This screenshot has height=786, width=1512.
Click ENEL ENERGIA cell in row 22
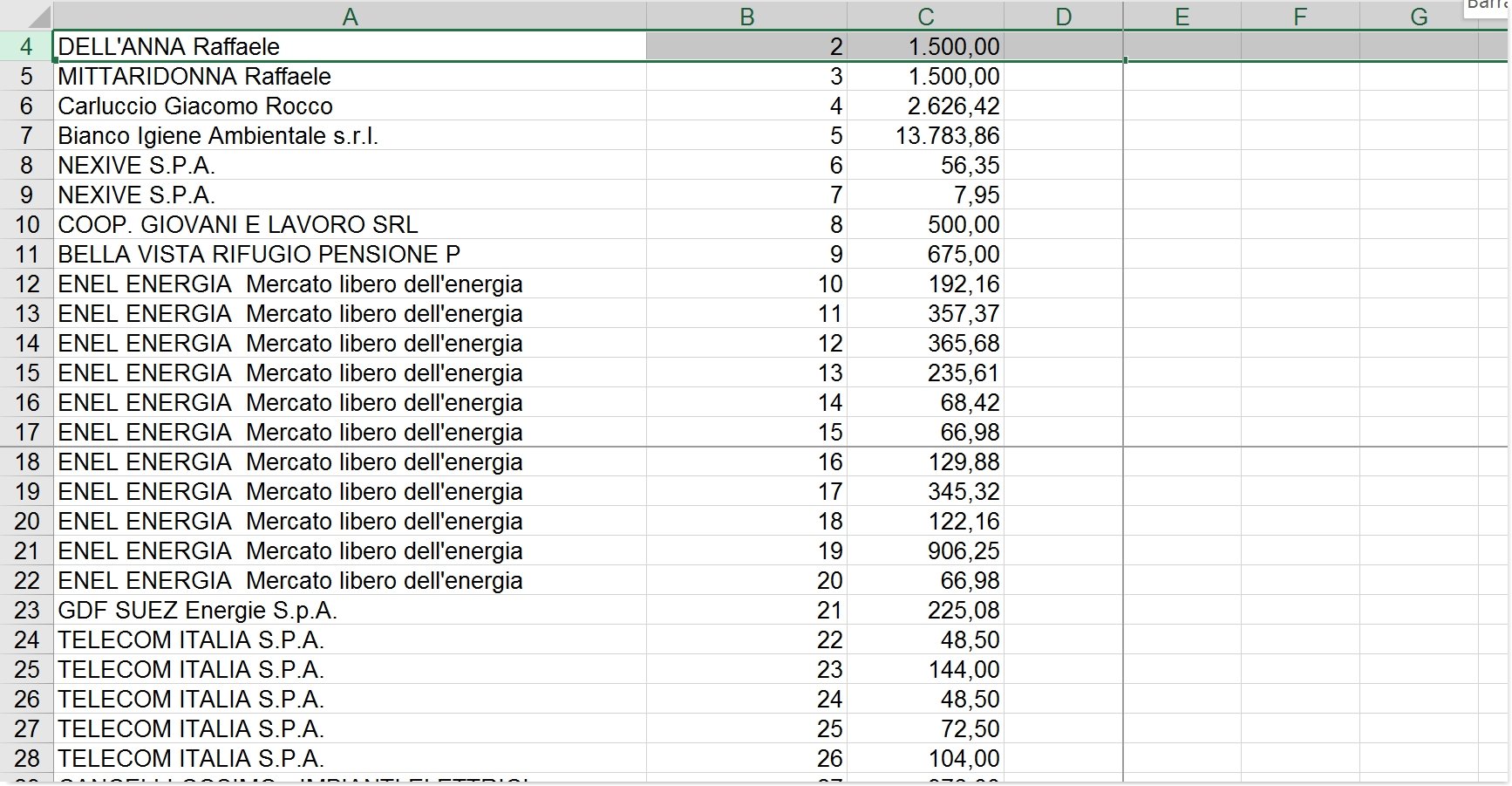click(x=350, y=580)
